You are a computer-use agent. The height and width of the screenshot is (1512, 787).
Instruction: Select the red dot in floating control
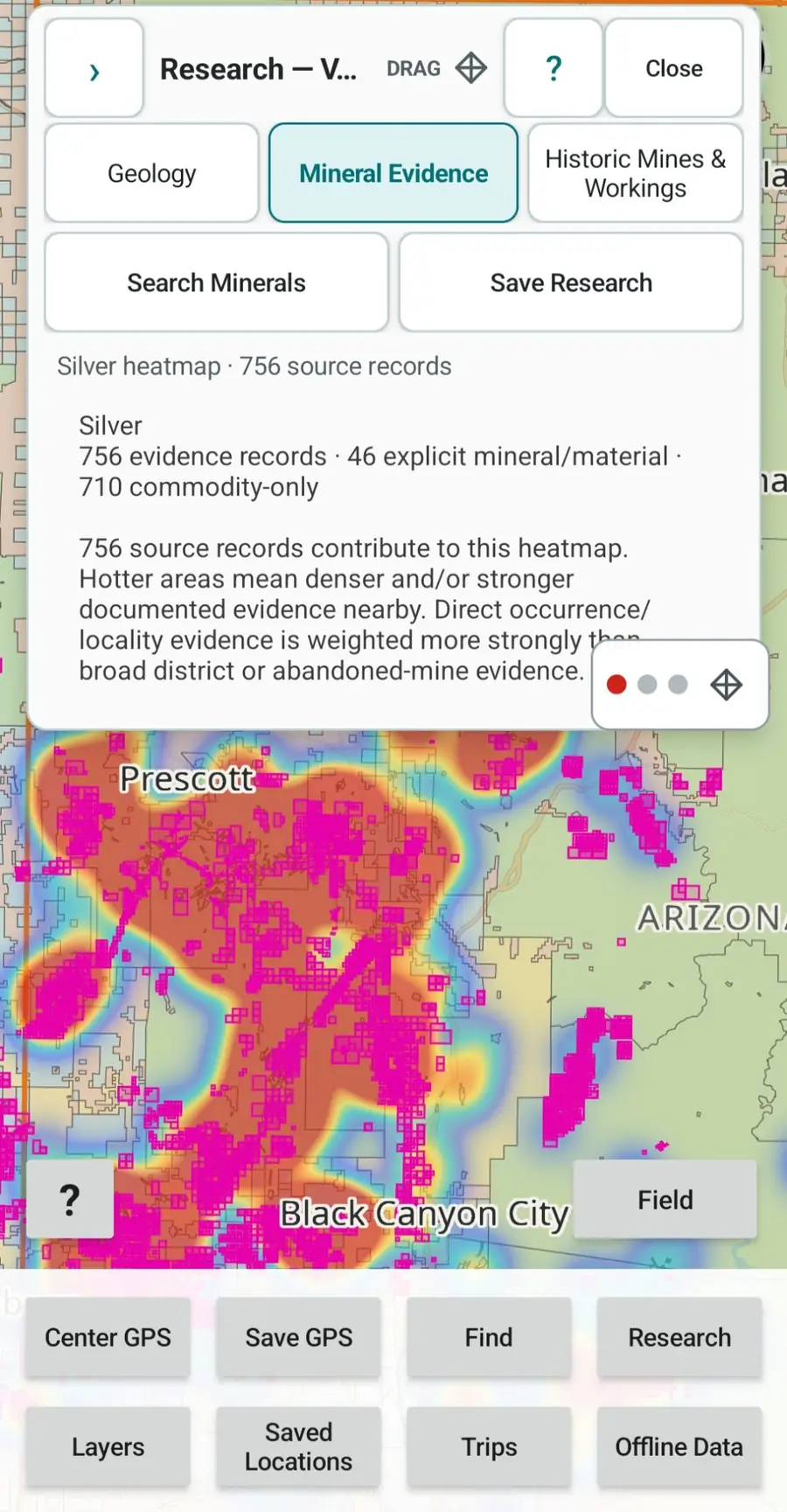[x=616, y=685]
